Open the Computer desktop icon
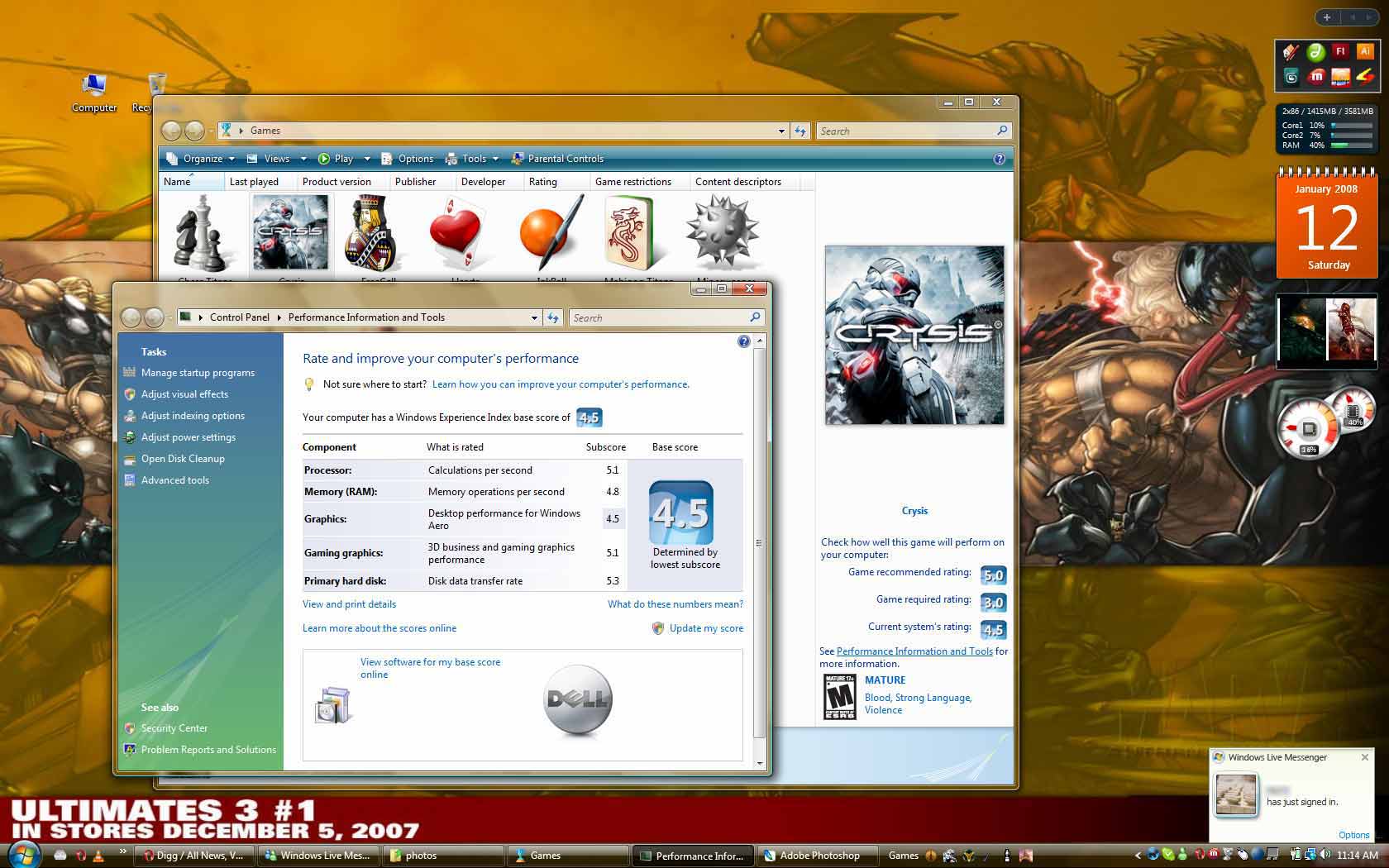 (x=94, y=93)
